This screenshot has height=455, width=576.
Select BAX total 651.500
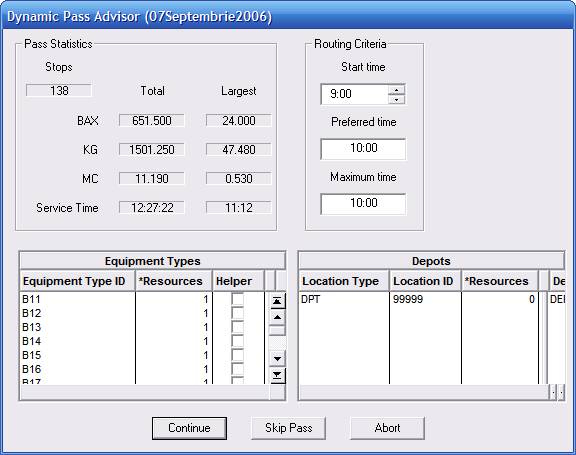[x=152, y=120]
